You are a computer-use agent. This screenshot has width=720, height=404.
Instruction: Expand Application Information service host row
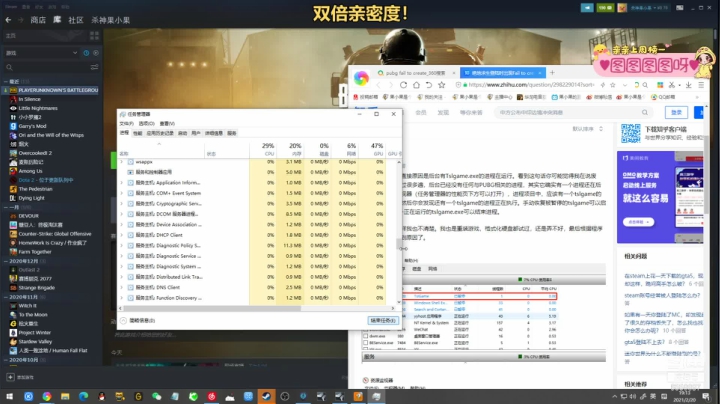pyautogui.click(x=122, y=183)
